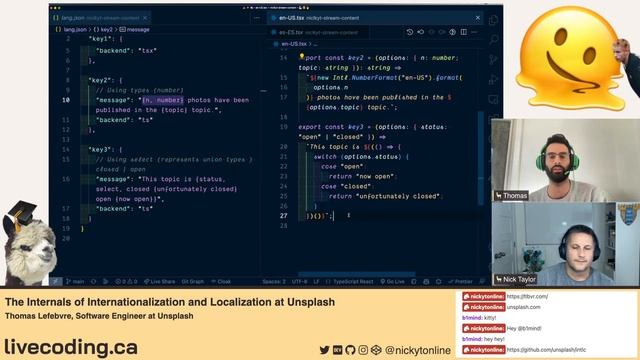Viewport: 640px width, 360px height.
Task: Click the DEV icon in footer
Action: click(338, 350)
